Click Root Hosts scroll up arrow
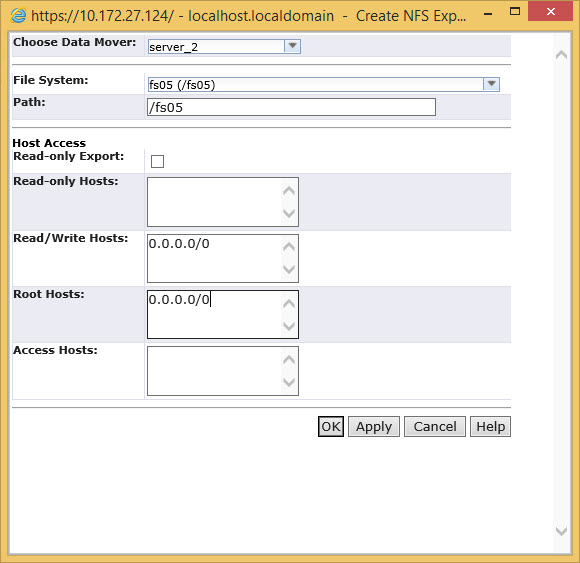This screenshot has height=563, width=580. [289, 303]
